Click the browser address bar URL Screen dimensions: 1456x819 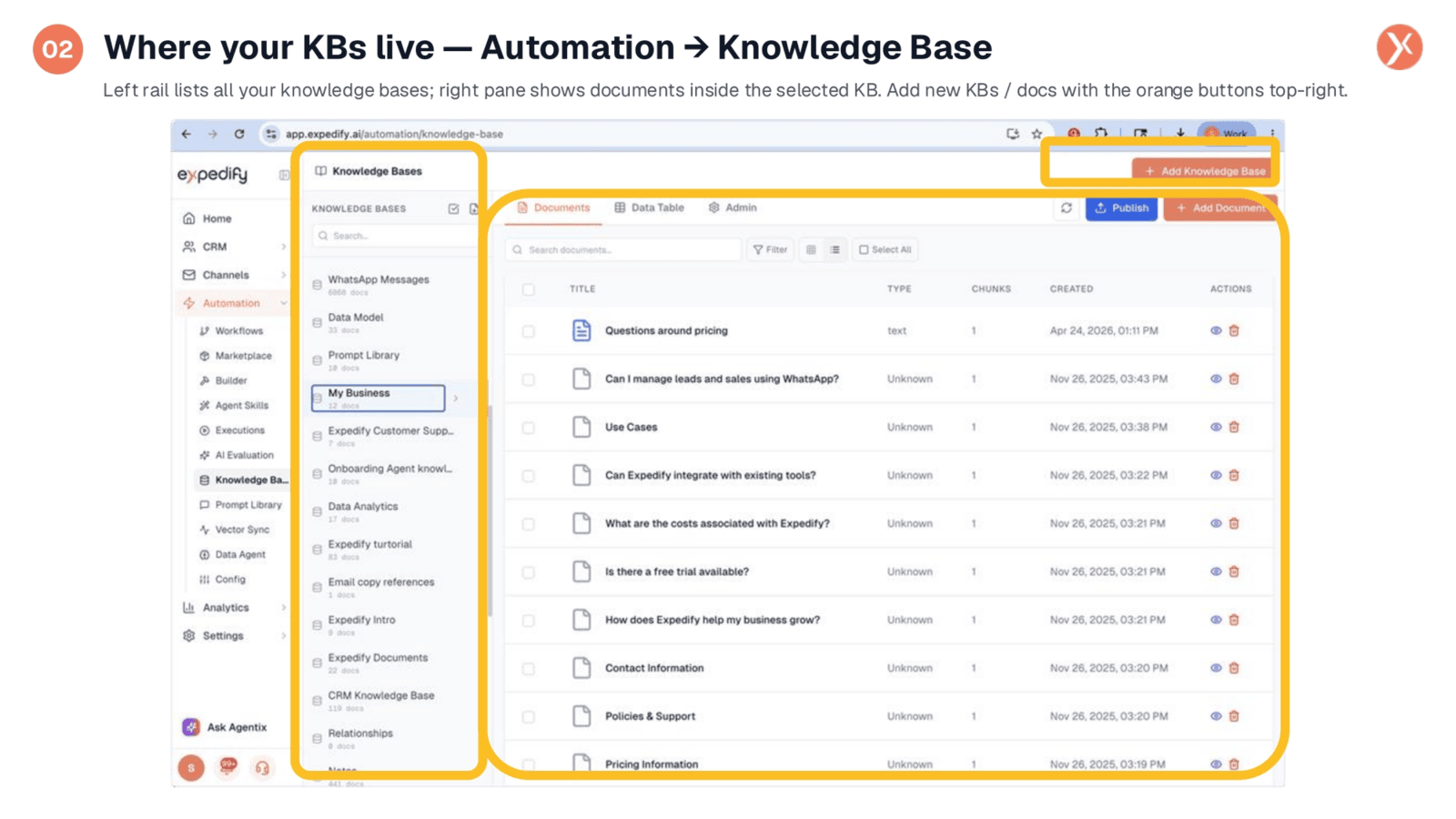(394, 134)
